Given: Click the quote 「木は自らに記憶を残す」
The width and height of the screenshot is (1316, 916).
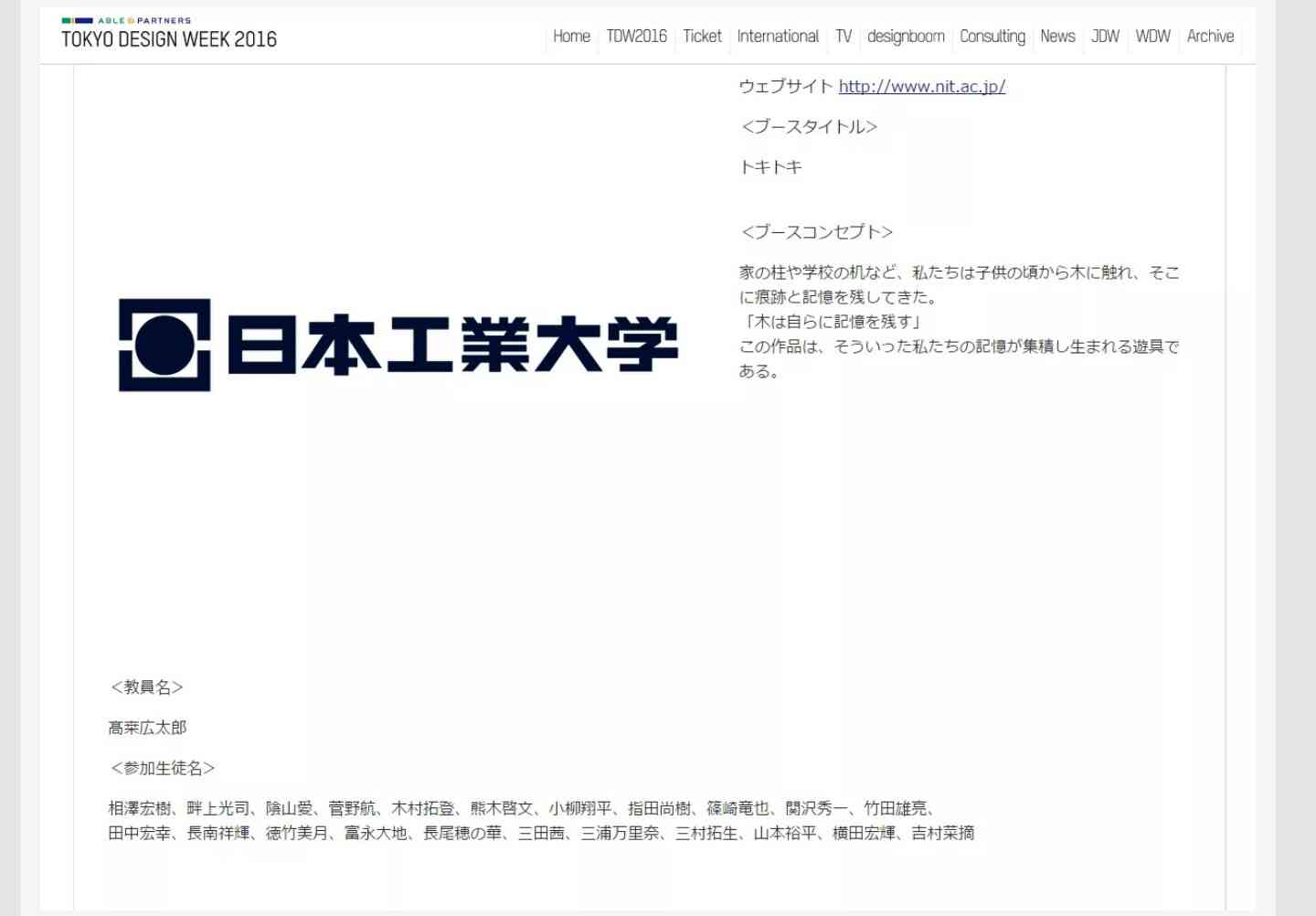Looking at the screenshot, I should (833, 322).
